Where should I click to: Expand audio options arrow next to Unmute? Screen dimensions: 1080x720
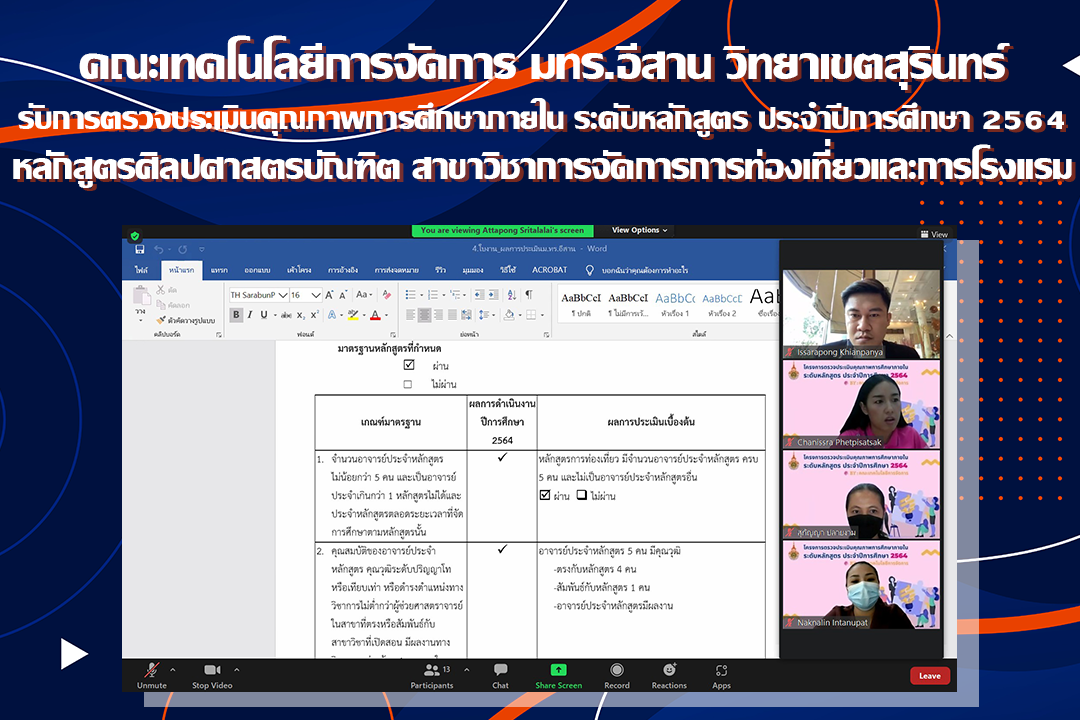(173, 669)
